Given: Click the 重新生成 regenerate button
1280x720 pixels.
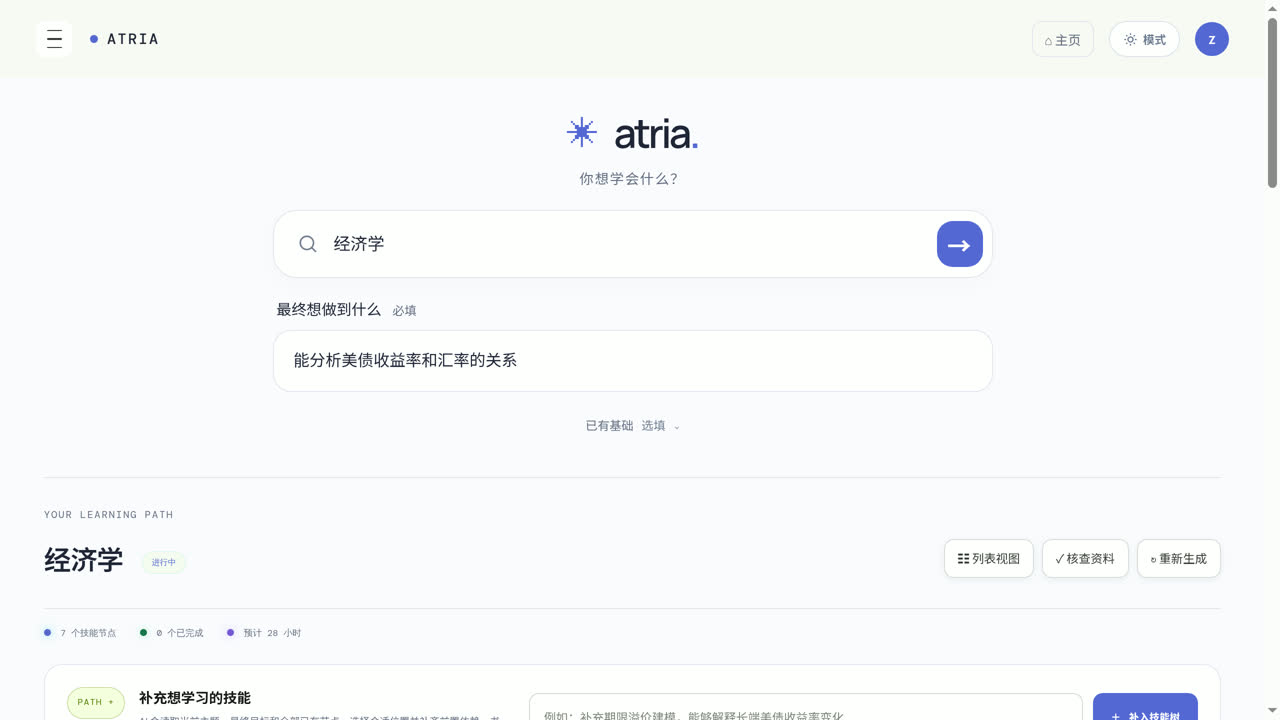Looking at the screenshot, I should tap(1179, 559).
